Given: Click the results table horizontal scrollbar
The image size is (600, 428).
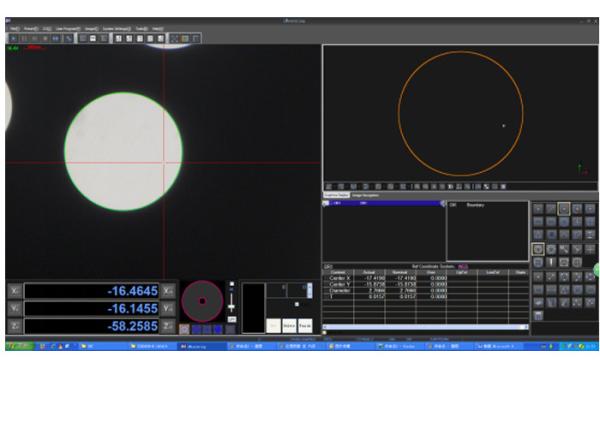Looking at the screenshot, I should [x=425, y=326].
